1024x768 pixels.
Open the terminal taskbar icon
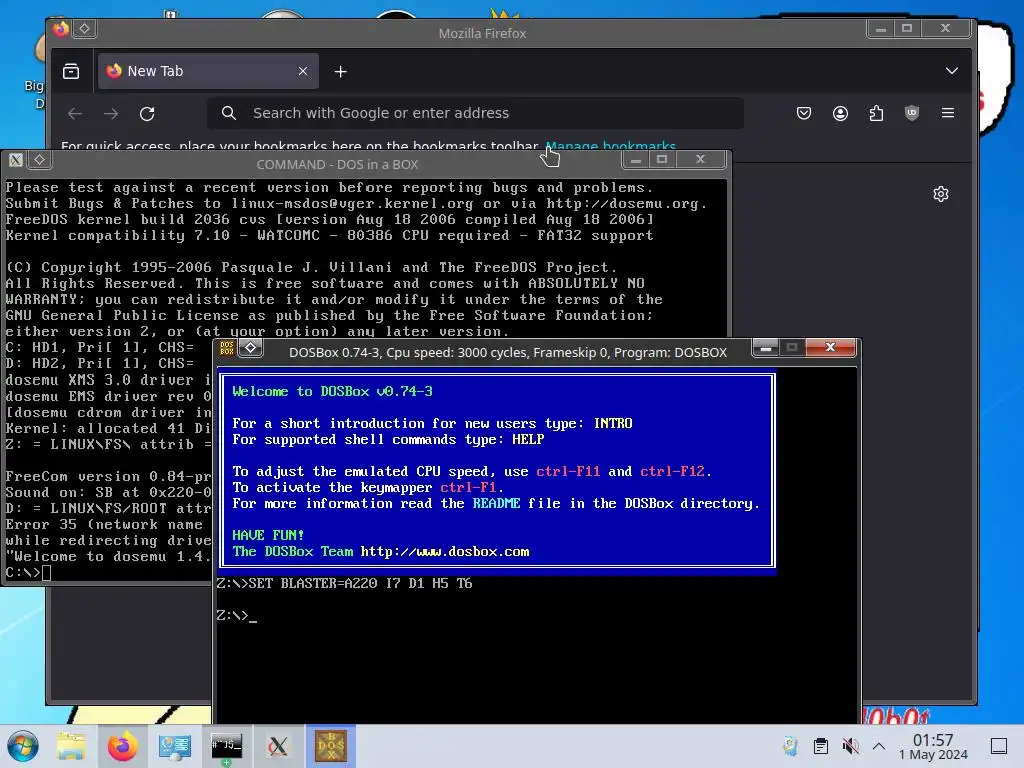[227, 746]
